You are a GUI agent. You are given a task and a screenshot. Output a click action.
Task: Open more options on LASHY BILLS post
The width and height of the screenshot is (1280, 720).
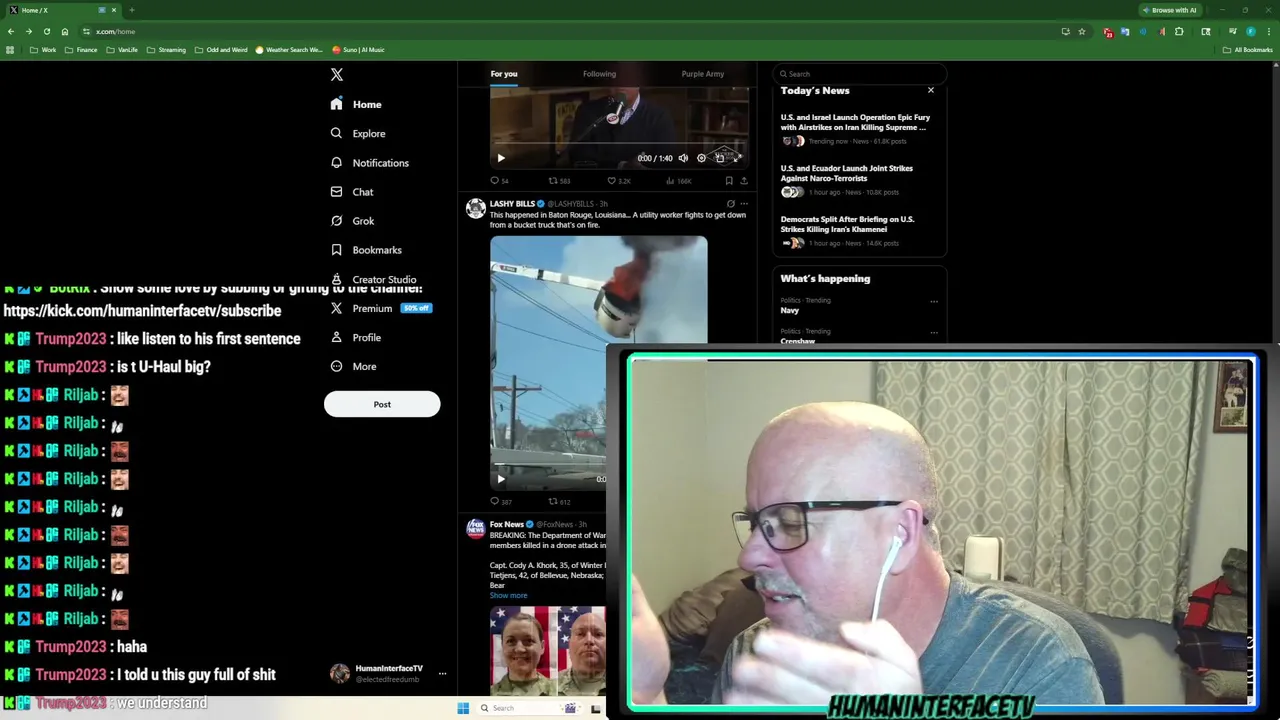tap(744, 204)
